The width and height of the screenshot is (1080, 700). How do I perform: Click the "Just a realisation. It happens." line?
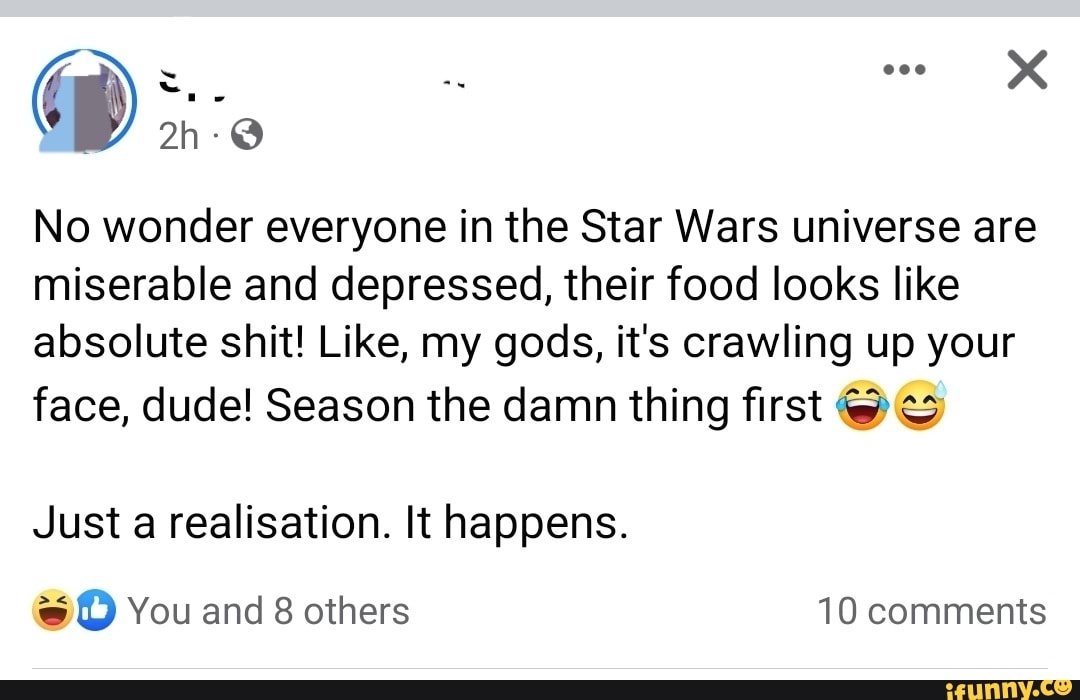pos(330,522)
